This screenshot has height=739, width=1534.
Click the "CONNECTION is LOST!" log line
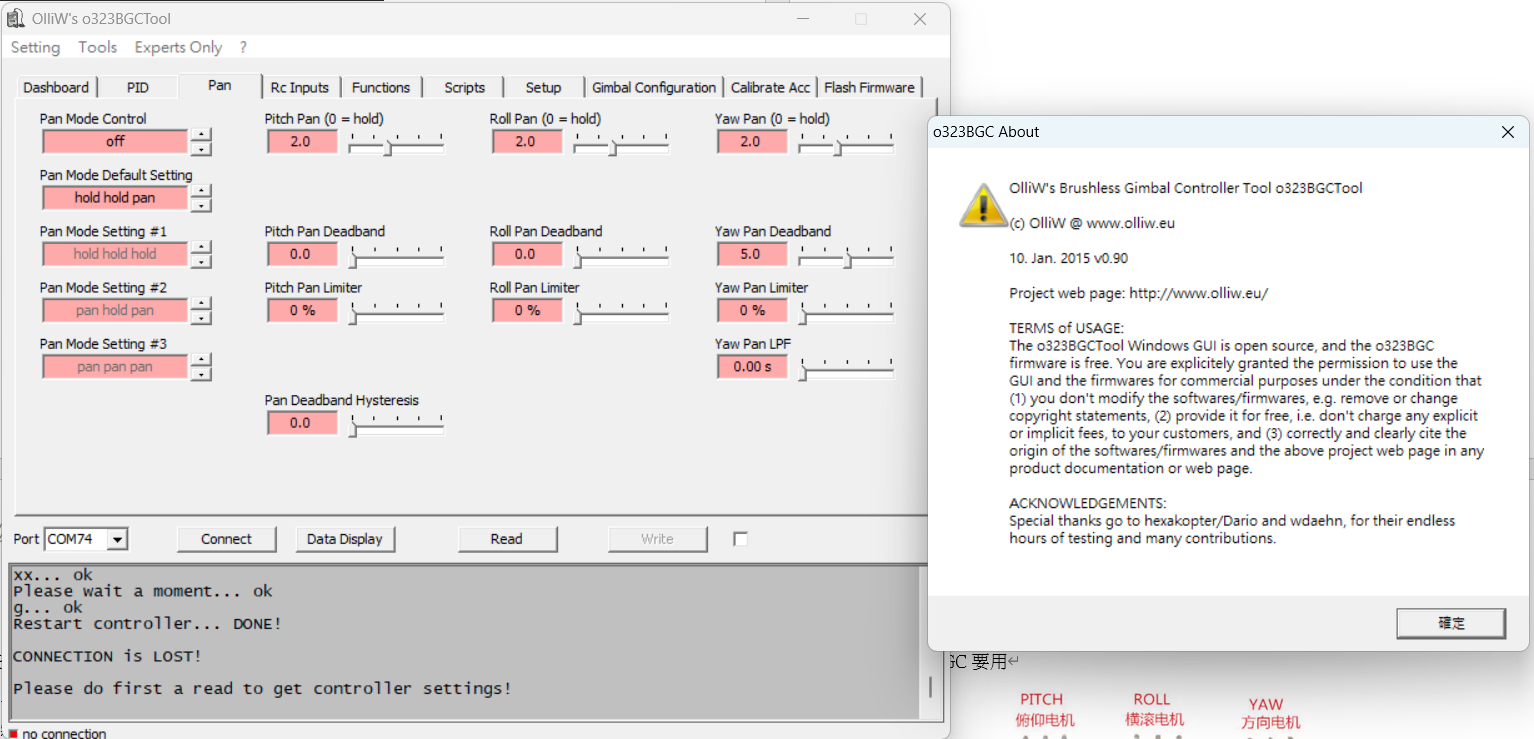107,656
